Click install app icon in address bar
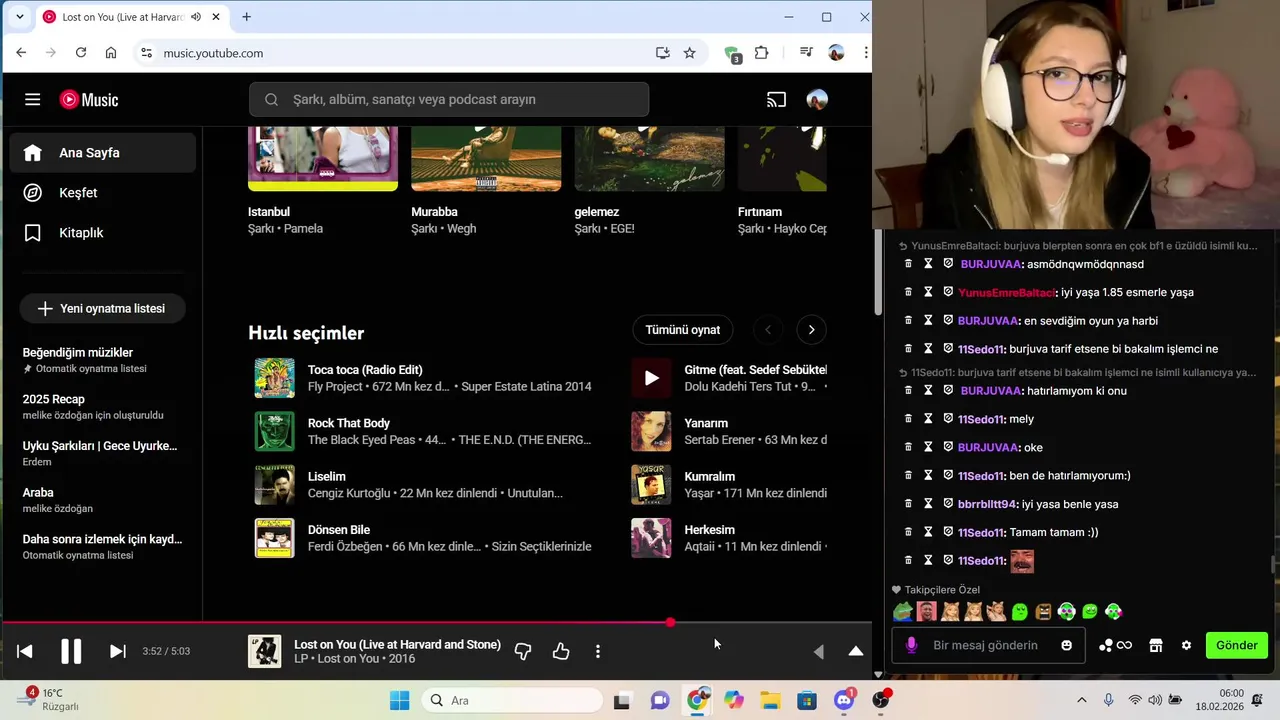Image resolution: width=1280 pixels, height=720 pixels. tap(662, 53)
